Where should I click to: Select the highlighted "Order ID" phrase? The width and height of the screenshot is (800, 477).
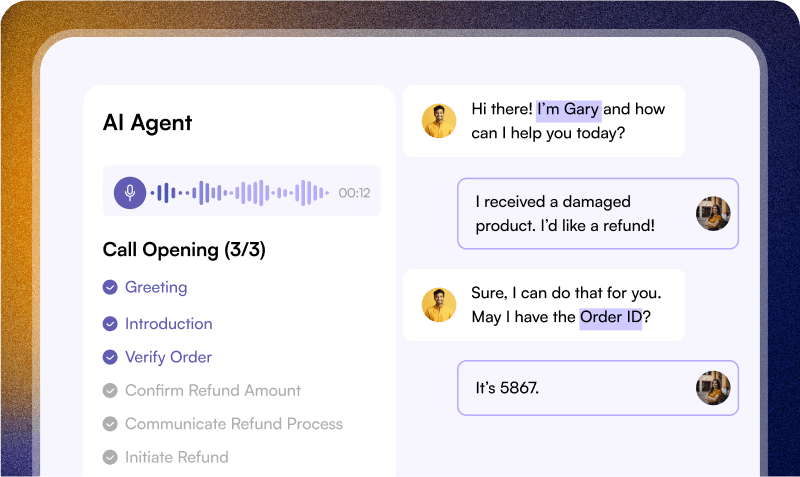point(610,317)
